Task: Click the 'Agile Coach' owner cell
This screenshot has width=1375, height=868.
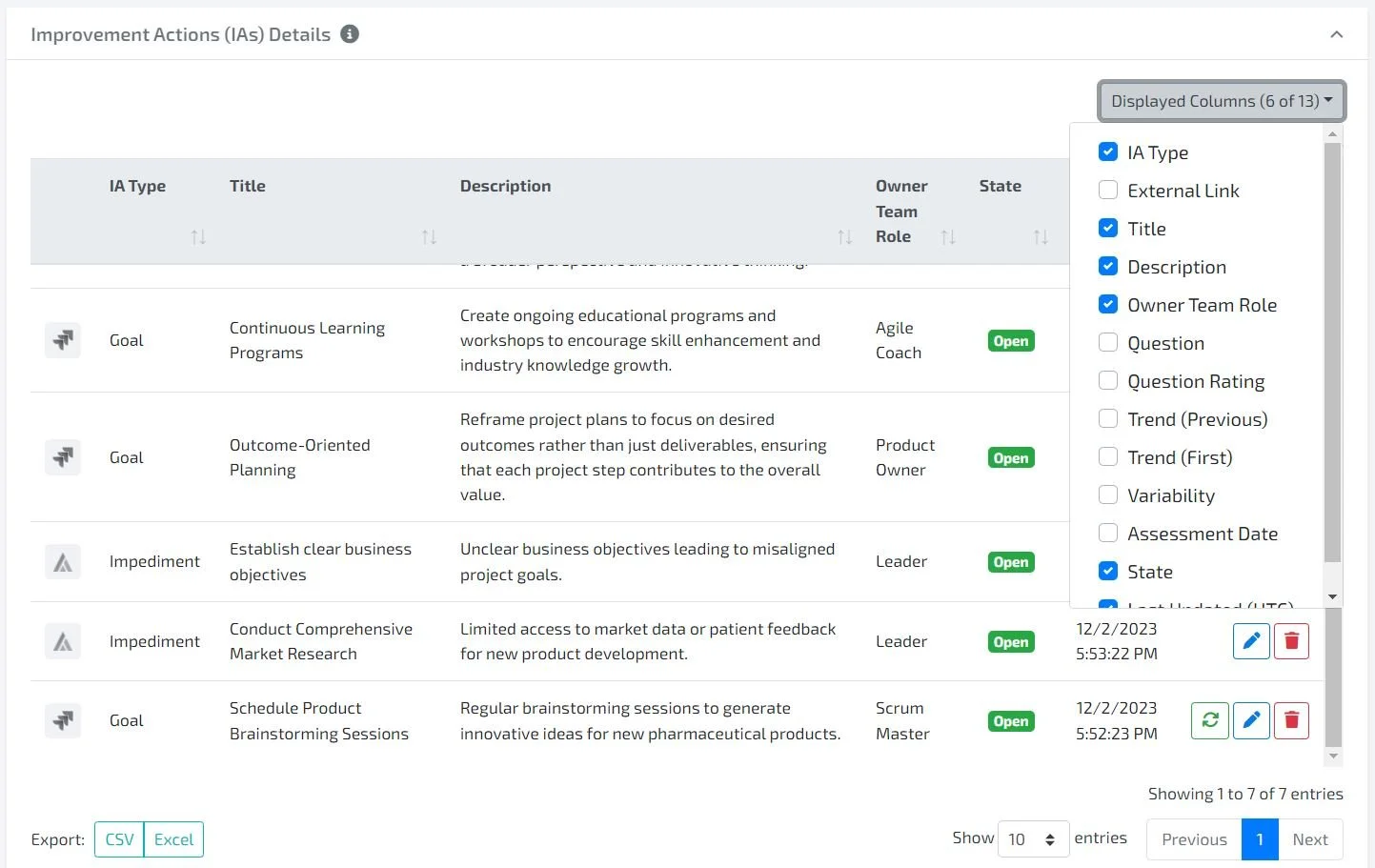Action: 899,340
